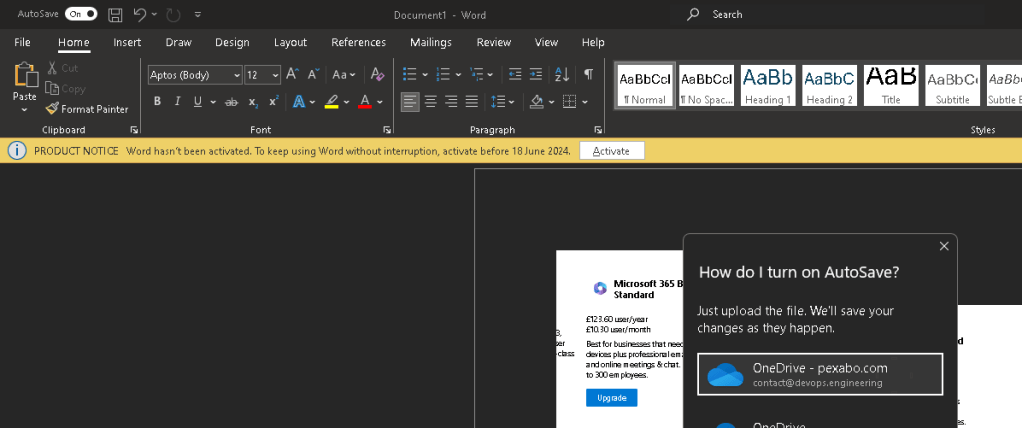Click the Paste clipboard icon
Screen dimensions: 1022x428
point(25,74)
